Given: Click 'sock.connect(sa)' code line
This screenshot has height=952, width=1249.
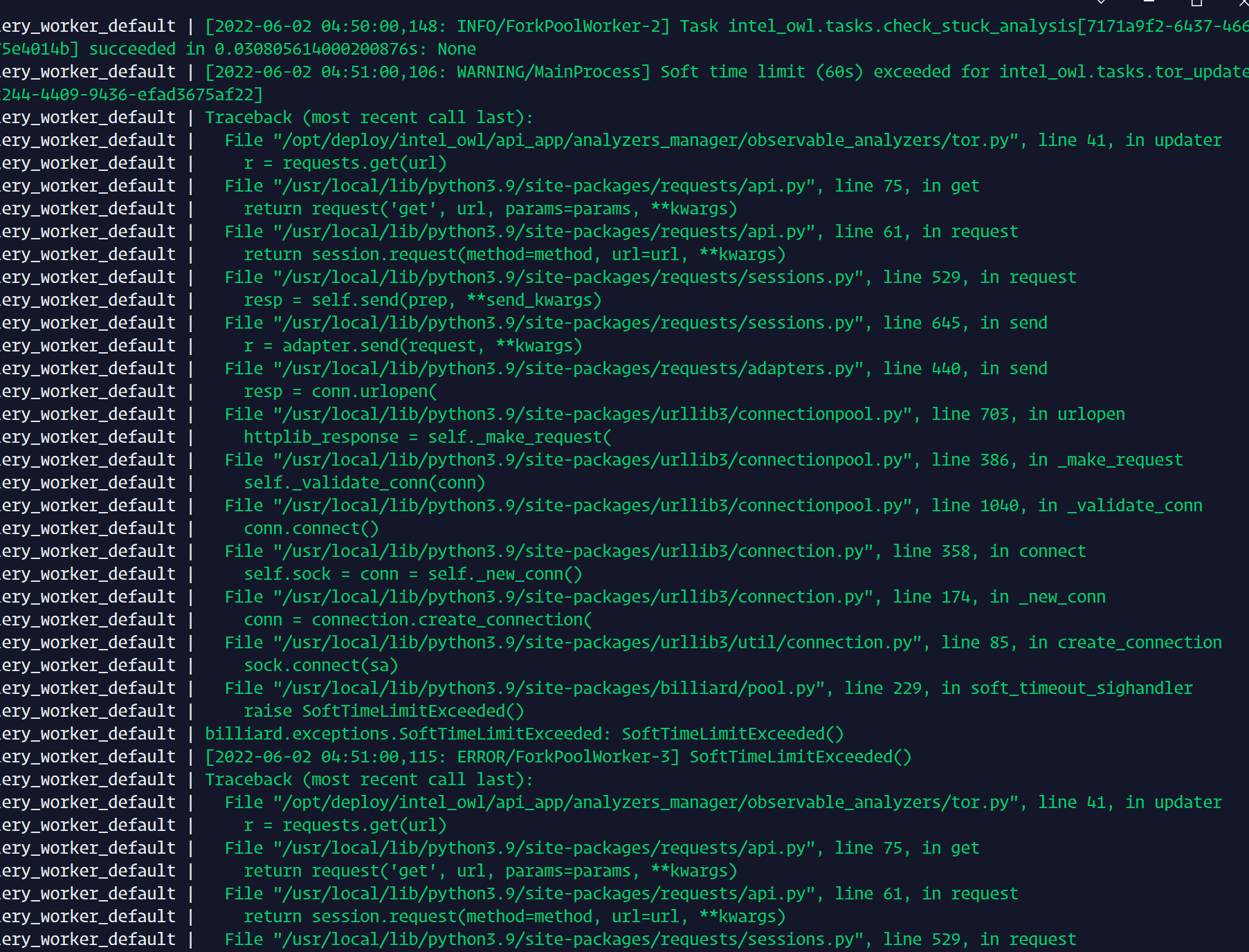Looking at the screenshot, I should 320,666.
